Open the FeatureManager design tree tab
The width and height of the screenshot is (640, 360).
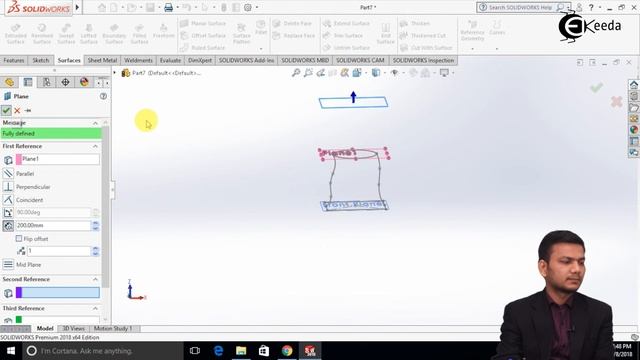pyautogui.click(x=9, y=82)
